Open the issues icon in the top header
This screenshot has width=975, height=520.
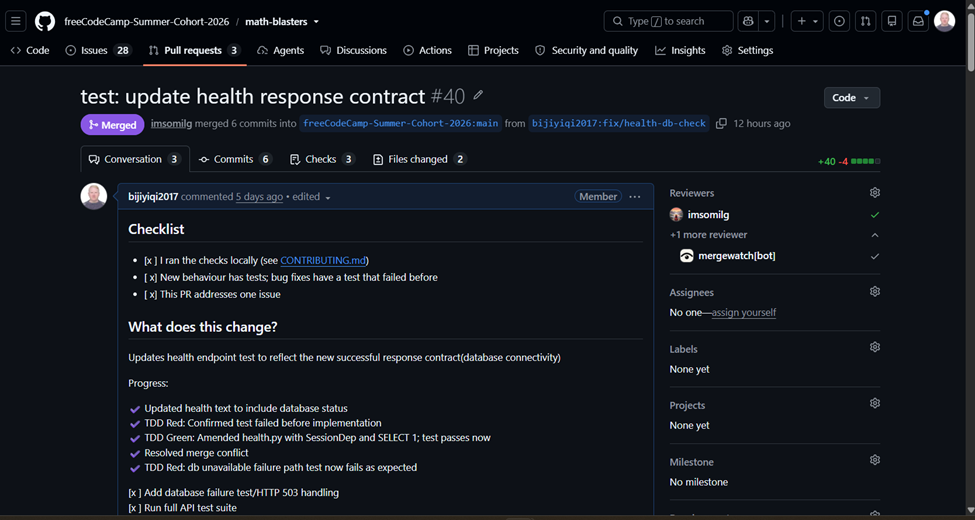click(x=839, y=21)
